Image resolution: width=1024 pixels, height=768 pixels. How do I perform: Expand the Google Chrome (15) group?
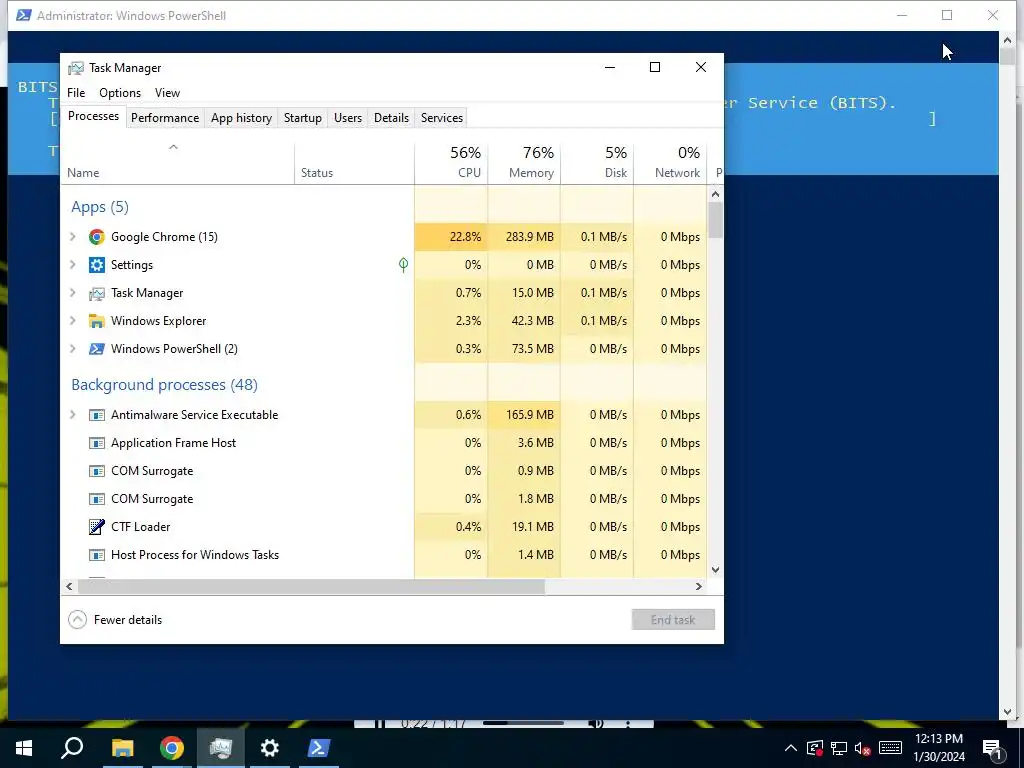[73, 237]
